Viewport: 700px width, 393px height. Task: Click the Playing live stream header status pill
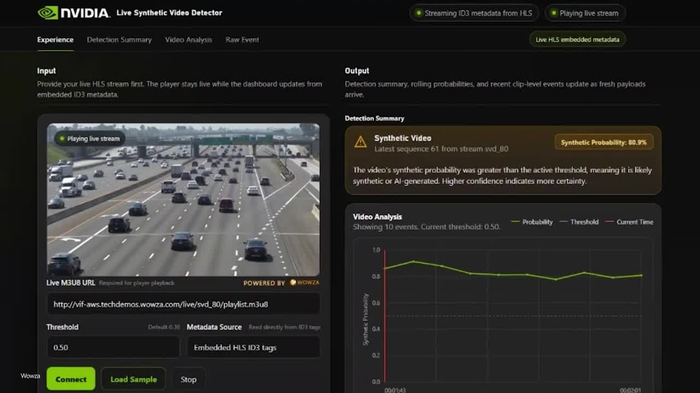[585, 13]
